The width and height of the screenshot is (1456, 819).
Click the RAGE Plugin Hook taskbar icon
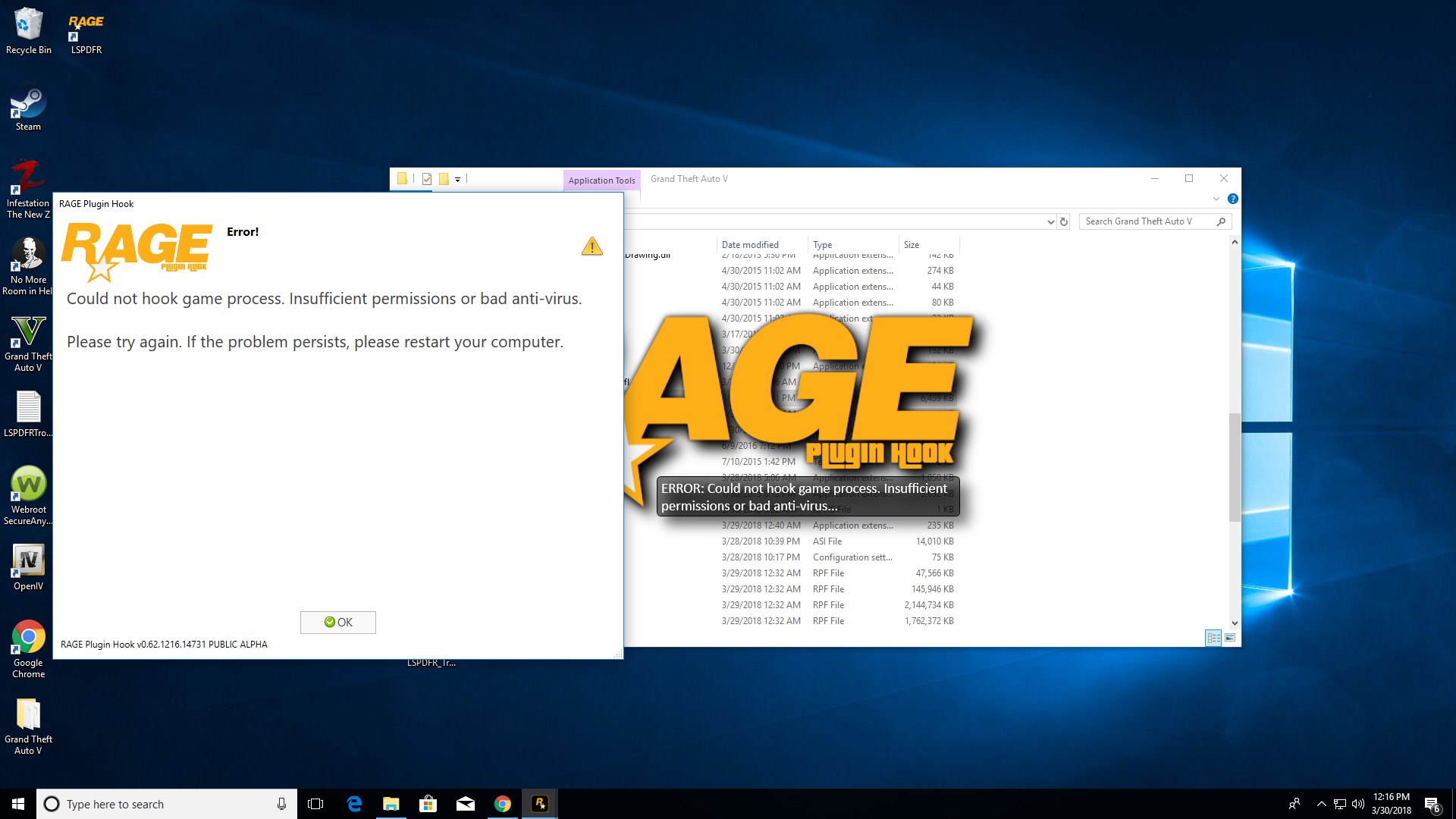[x=540, y=804]
